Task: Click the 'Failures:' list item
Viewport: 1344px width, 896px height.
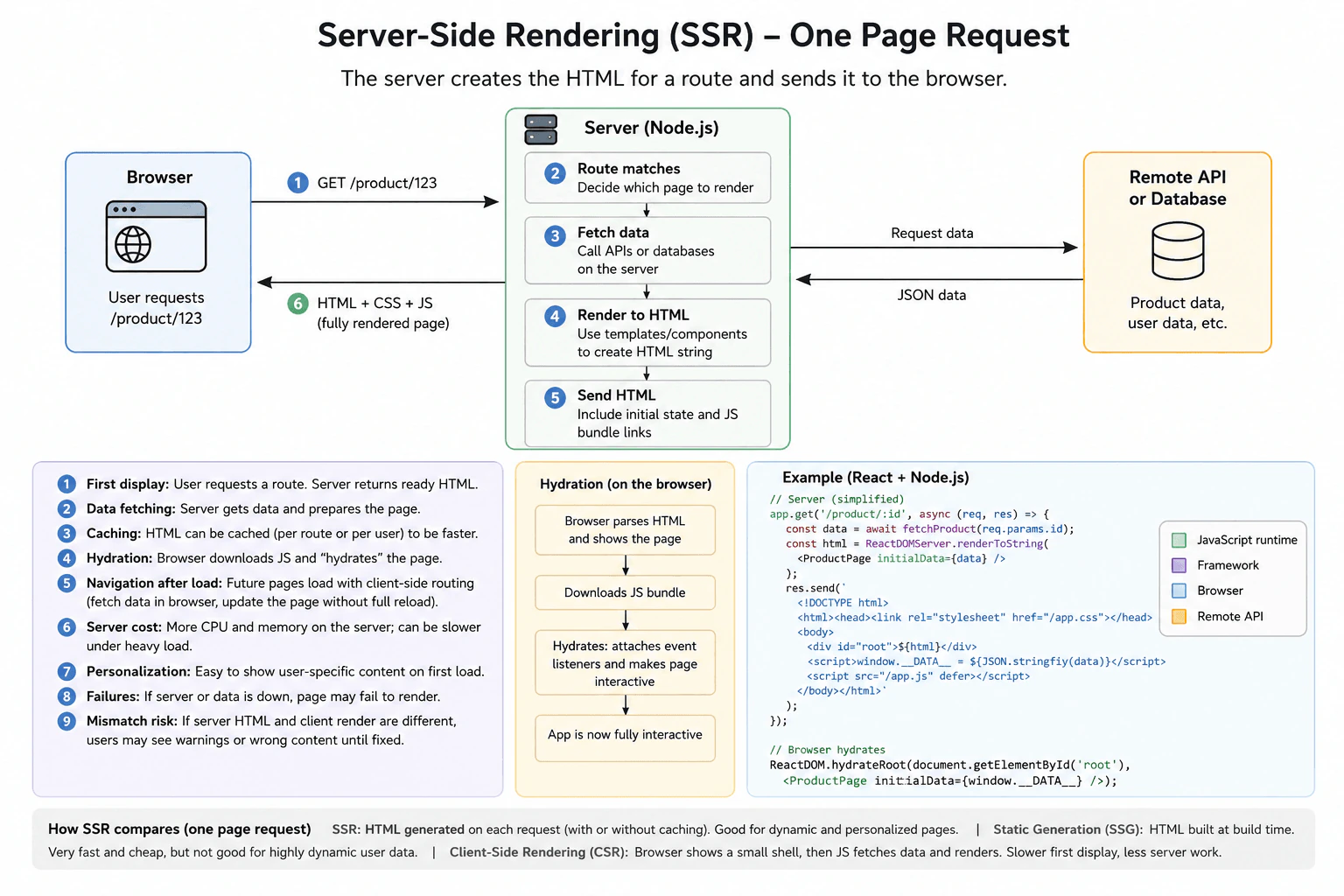Action: (x=249, y=696)
